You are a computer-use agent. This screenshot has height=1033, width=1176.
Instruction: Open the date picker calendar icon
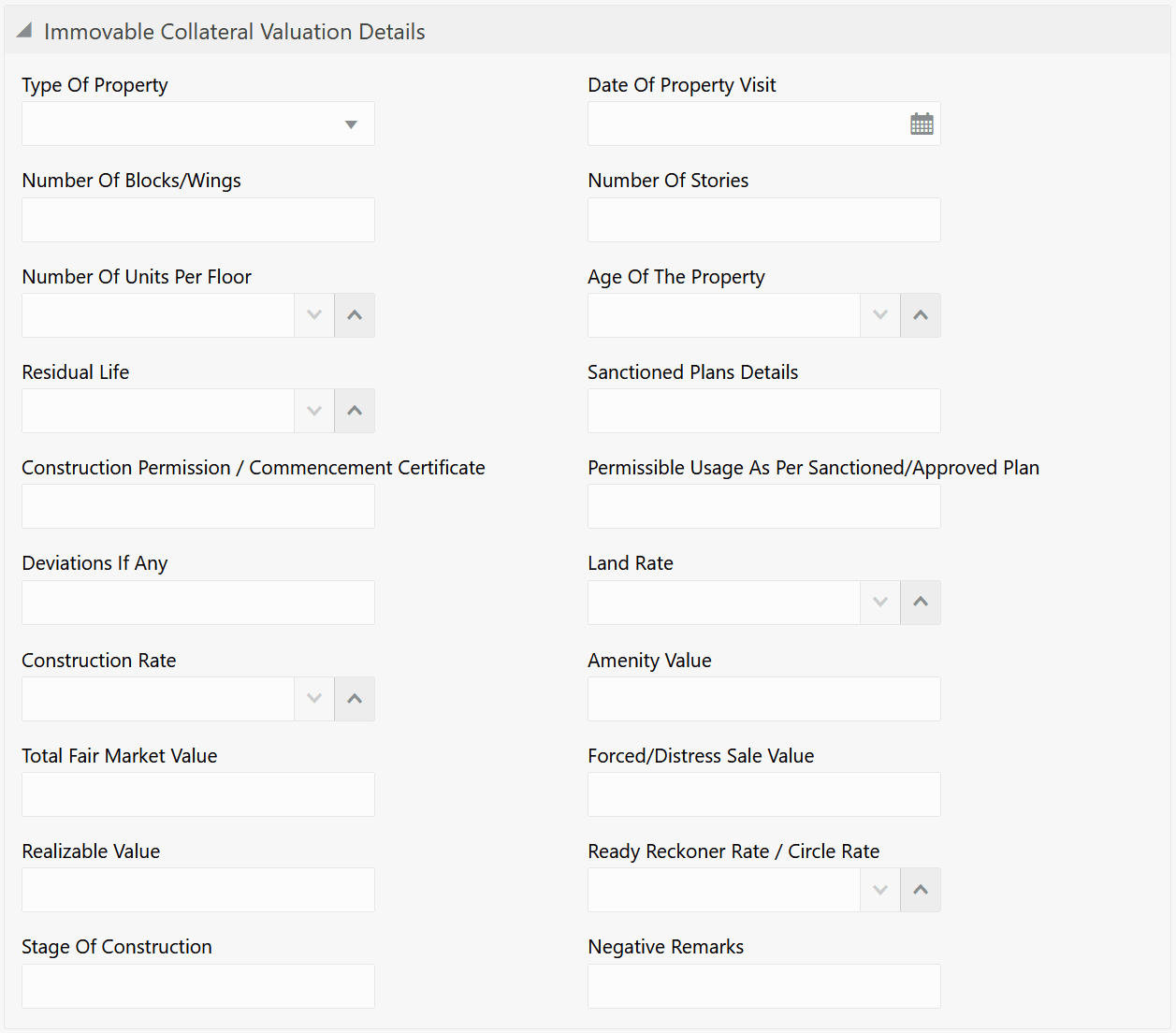point(922,123)
